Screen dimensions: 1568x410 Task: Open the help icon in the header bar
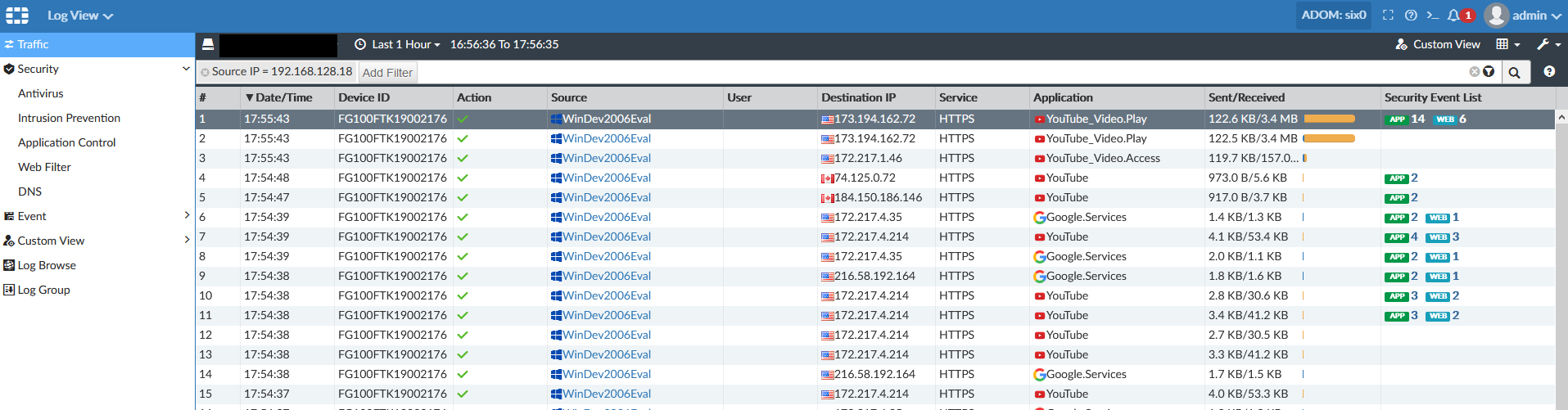(1411, 15)
